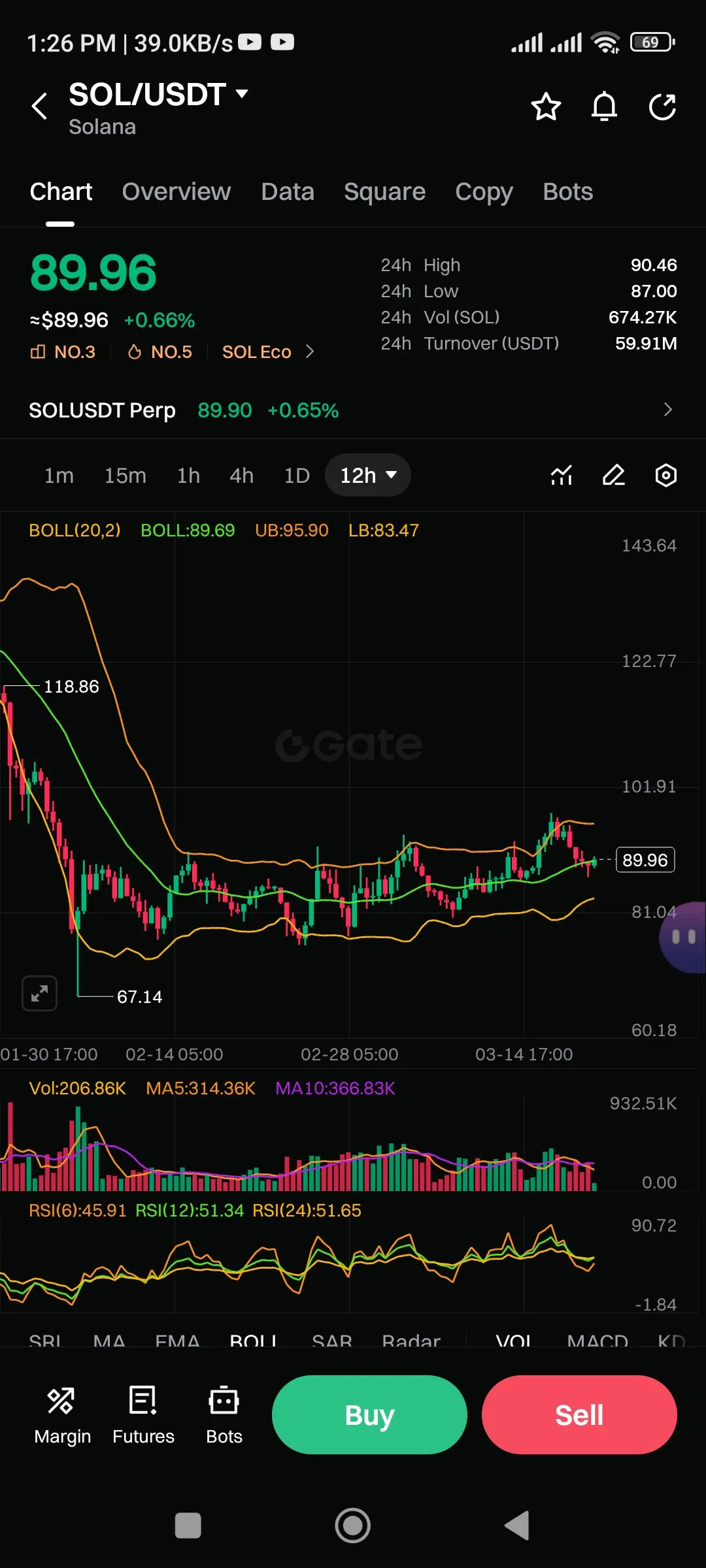The height and width of the screenshot is (1568, 706).
Task: Tap the 24h Low value 87.00
Action: [654, 291]
